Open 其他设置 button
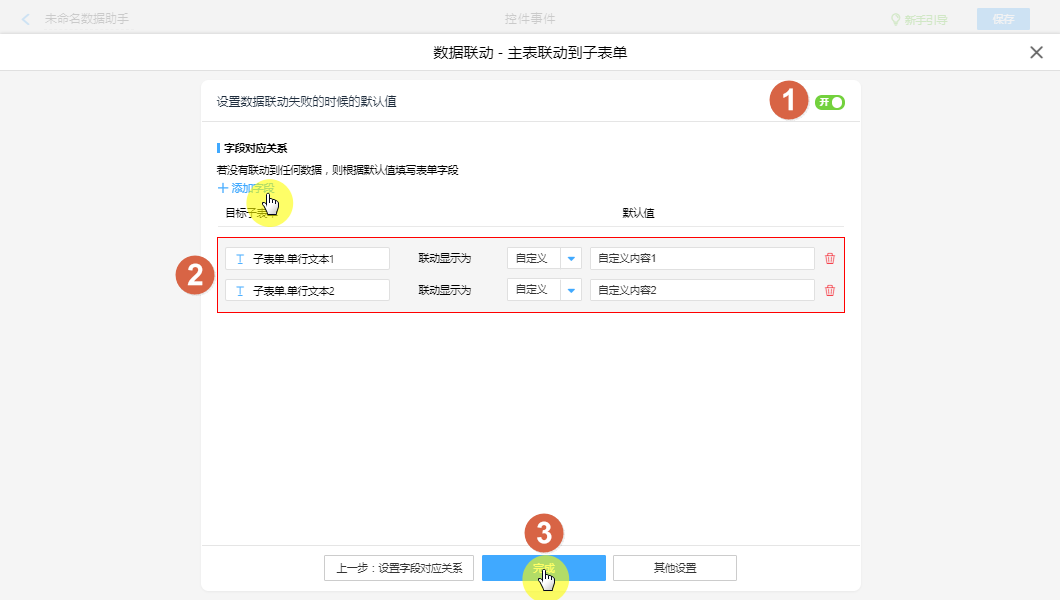 click(x=674, y=568)
